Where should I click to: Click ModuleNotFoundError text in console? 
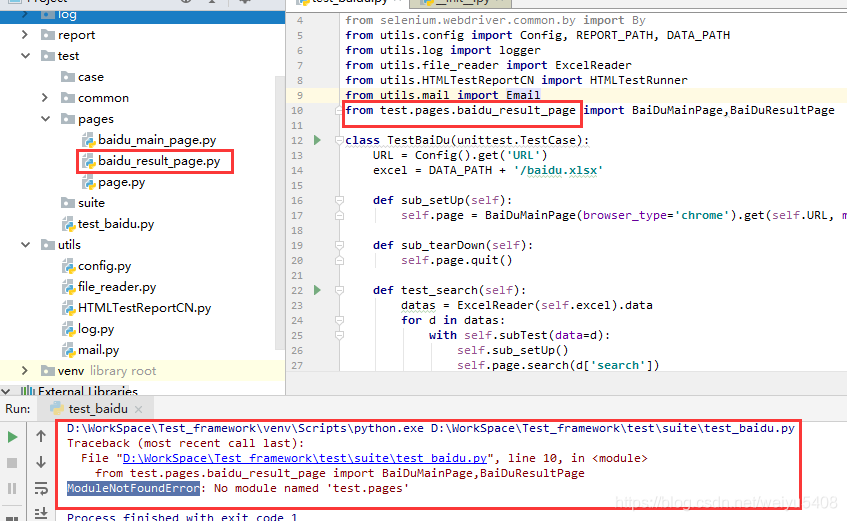133,489
